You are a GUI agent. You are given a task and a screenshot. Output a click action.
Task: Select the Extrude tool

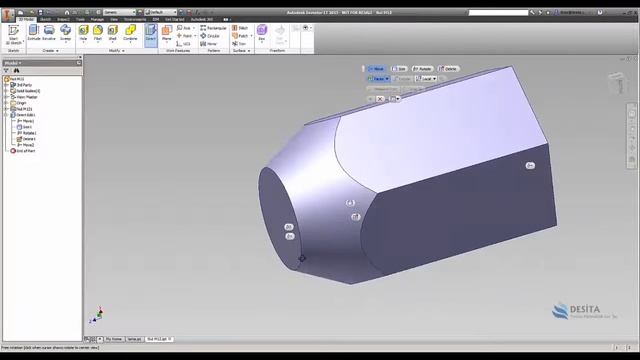click(33, 33)
